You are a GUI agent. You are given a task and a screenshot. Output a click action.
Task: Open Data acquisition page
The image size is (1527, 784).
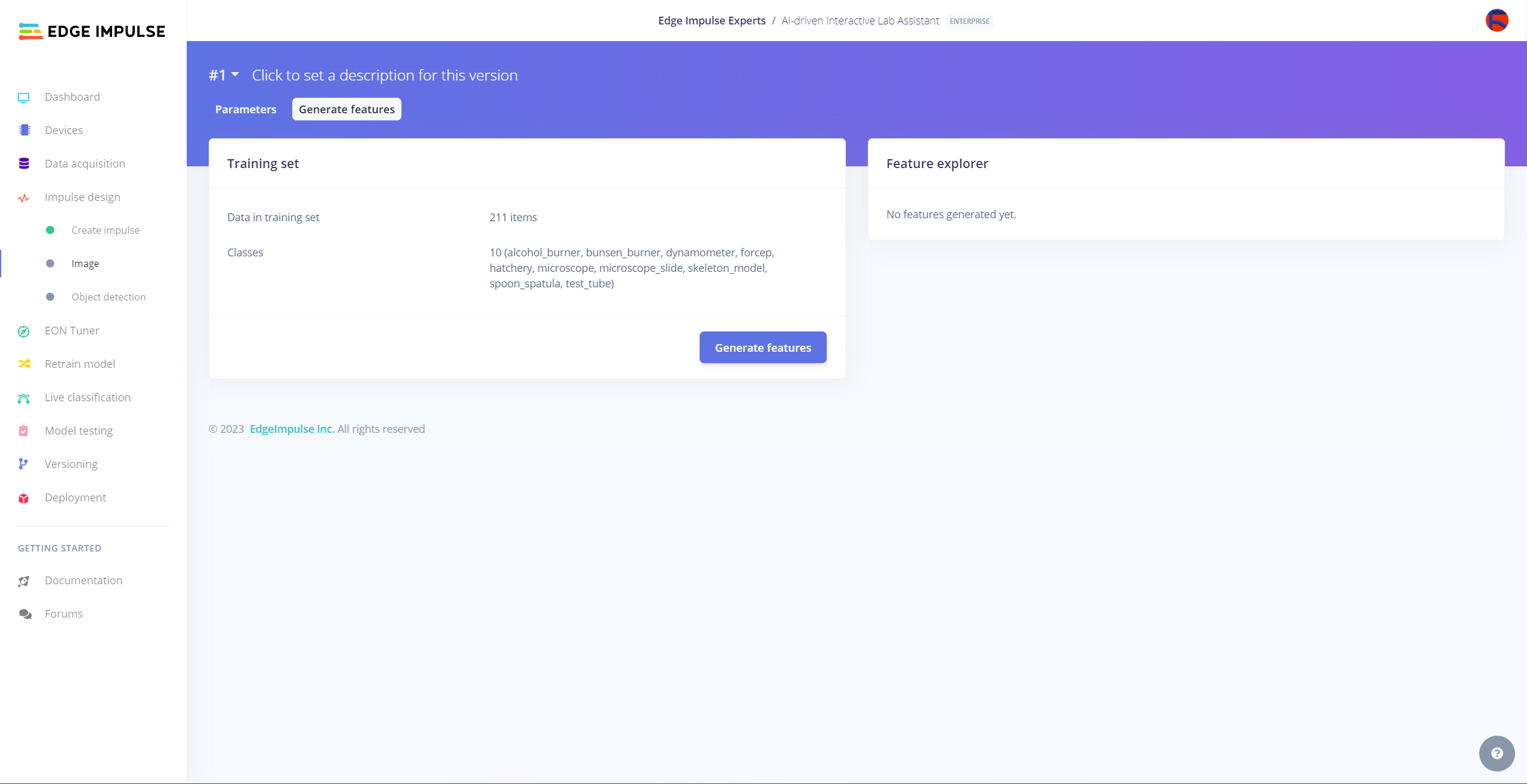pyautogui.click(x=85, y=163)
